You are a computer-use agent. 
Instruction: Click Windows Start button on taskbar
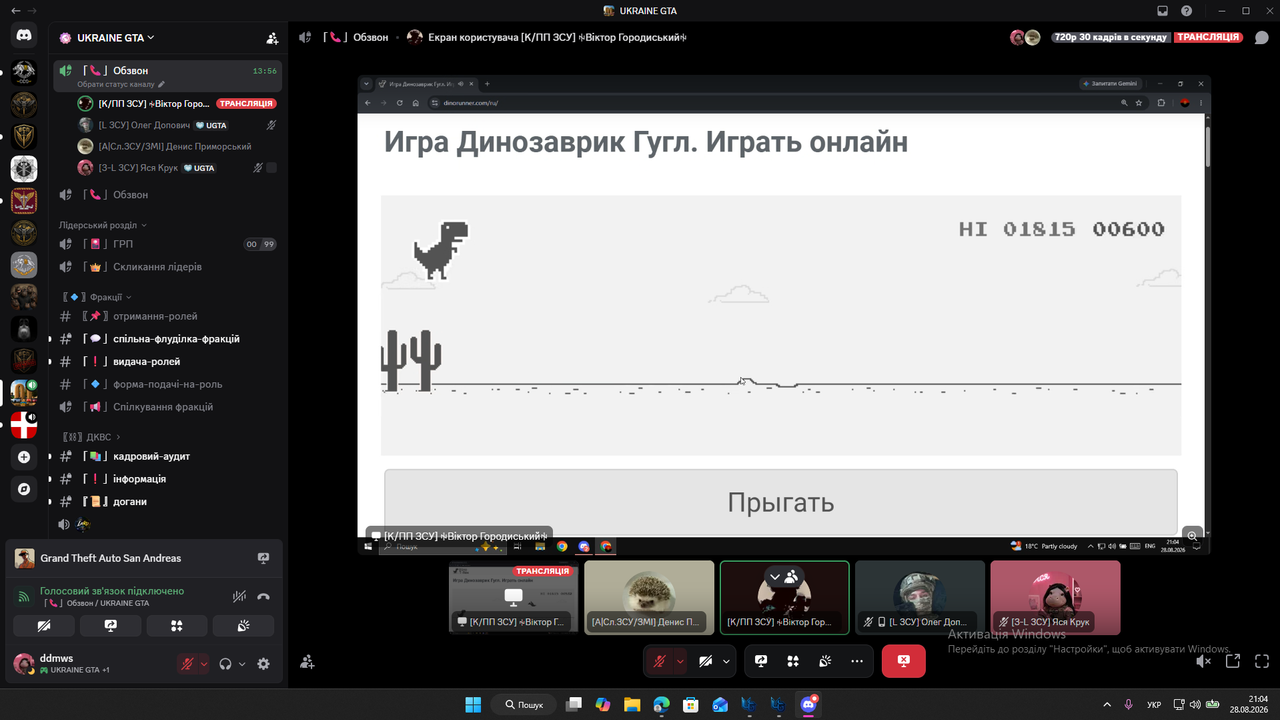pyautogui.click(x=473, y=705)
